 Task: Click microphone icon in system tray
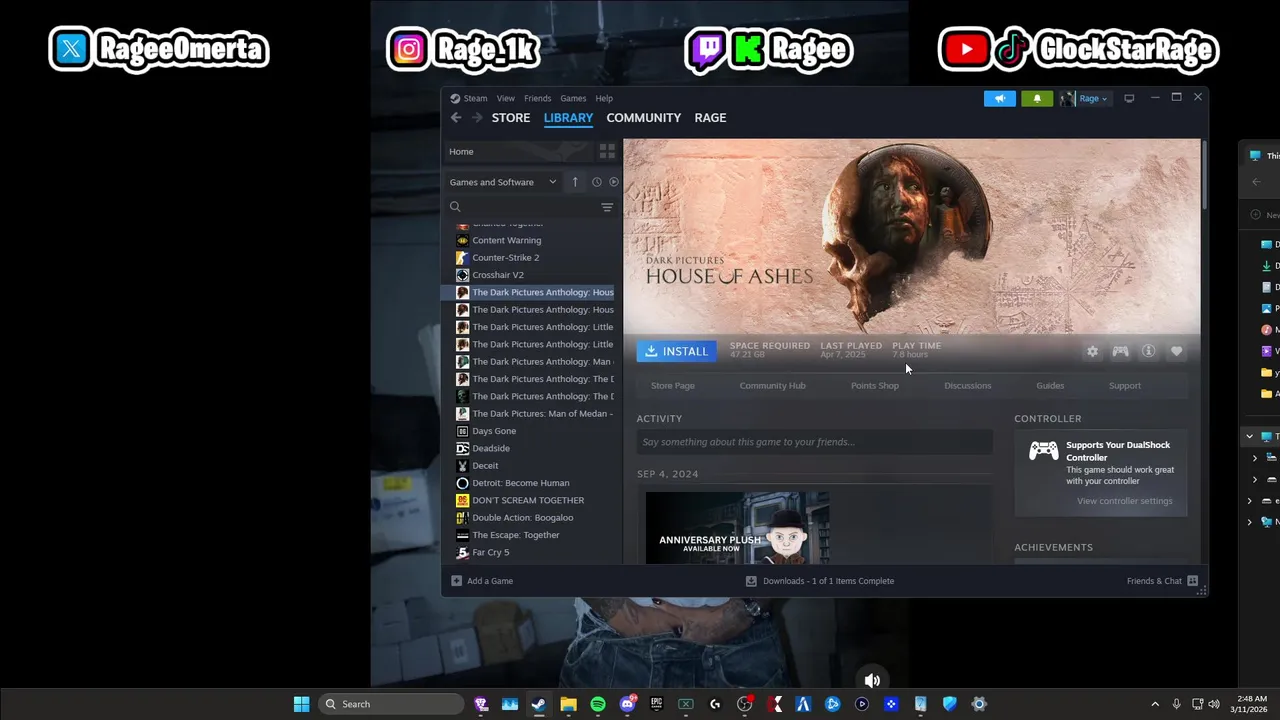(x=1176, y=704)
